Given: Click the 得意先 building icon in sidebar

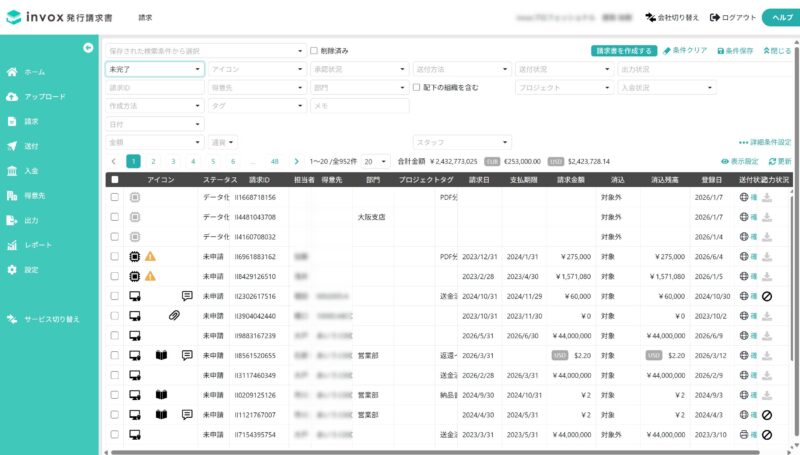Looking at the screenshot, I should (x=12, y=195).
